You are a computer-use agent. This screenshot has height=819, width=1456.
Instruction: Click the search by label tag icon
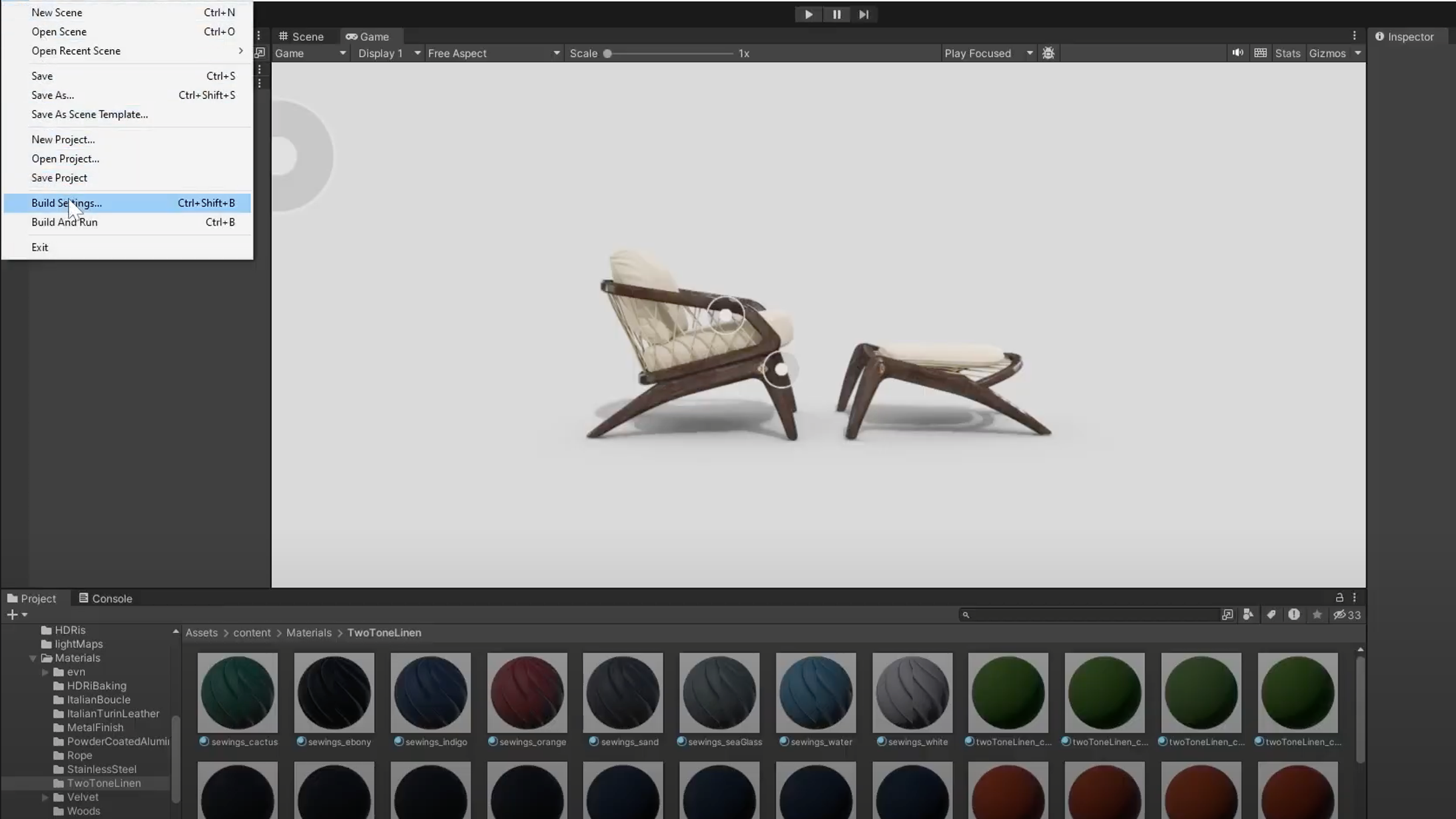coord(1271,615)
